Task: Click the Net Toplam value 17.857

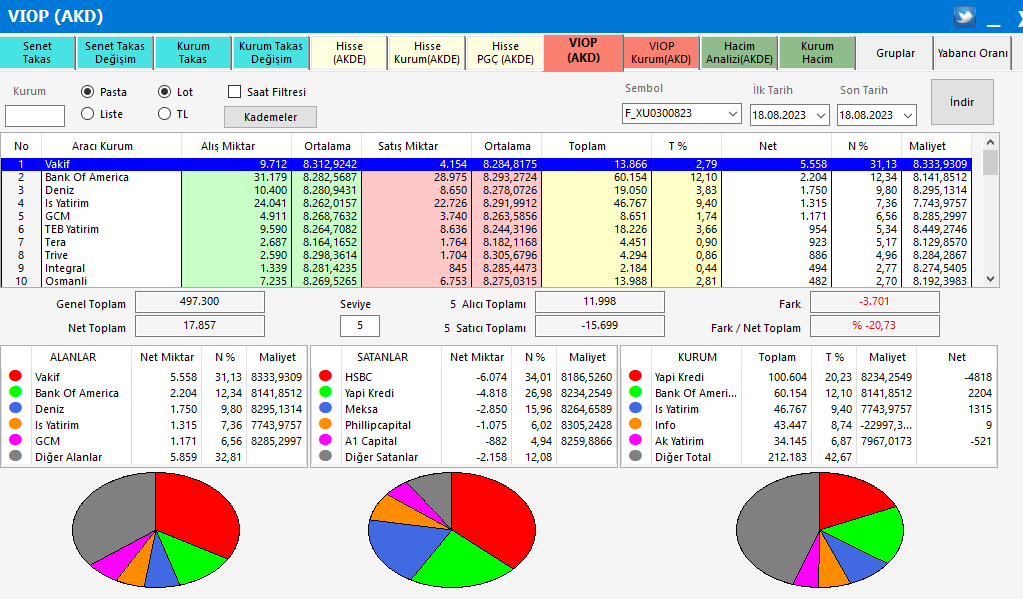Action: click(x=200, y=326)
